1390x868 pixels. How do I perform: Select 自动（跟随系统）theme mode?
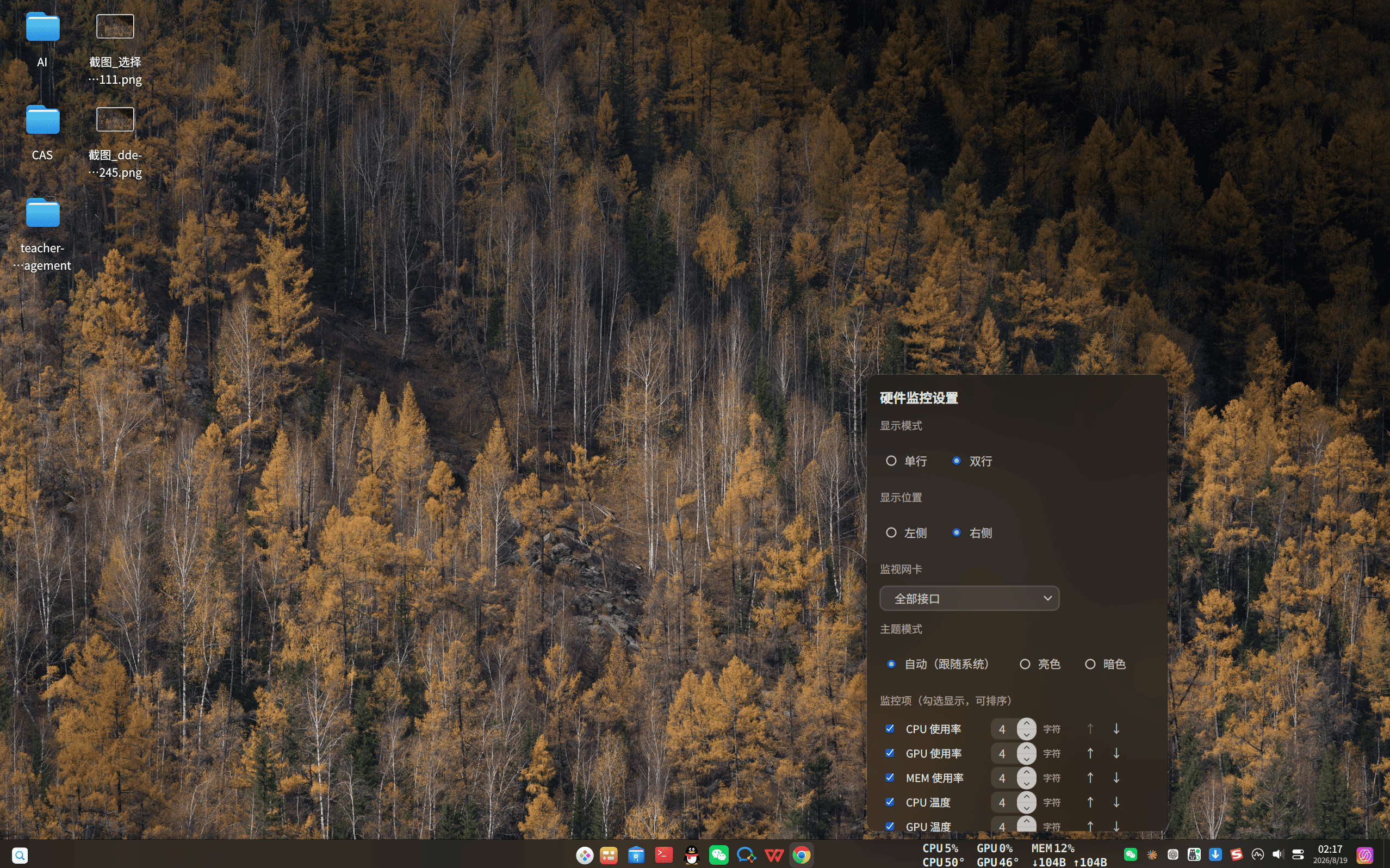pos(891,664)
